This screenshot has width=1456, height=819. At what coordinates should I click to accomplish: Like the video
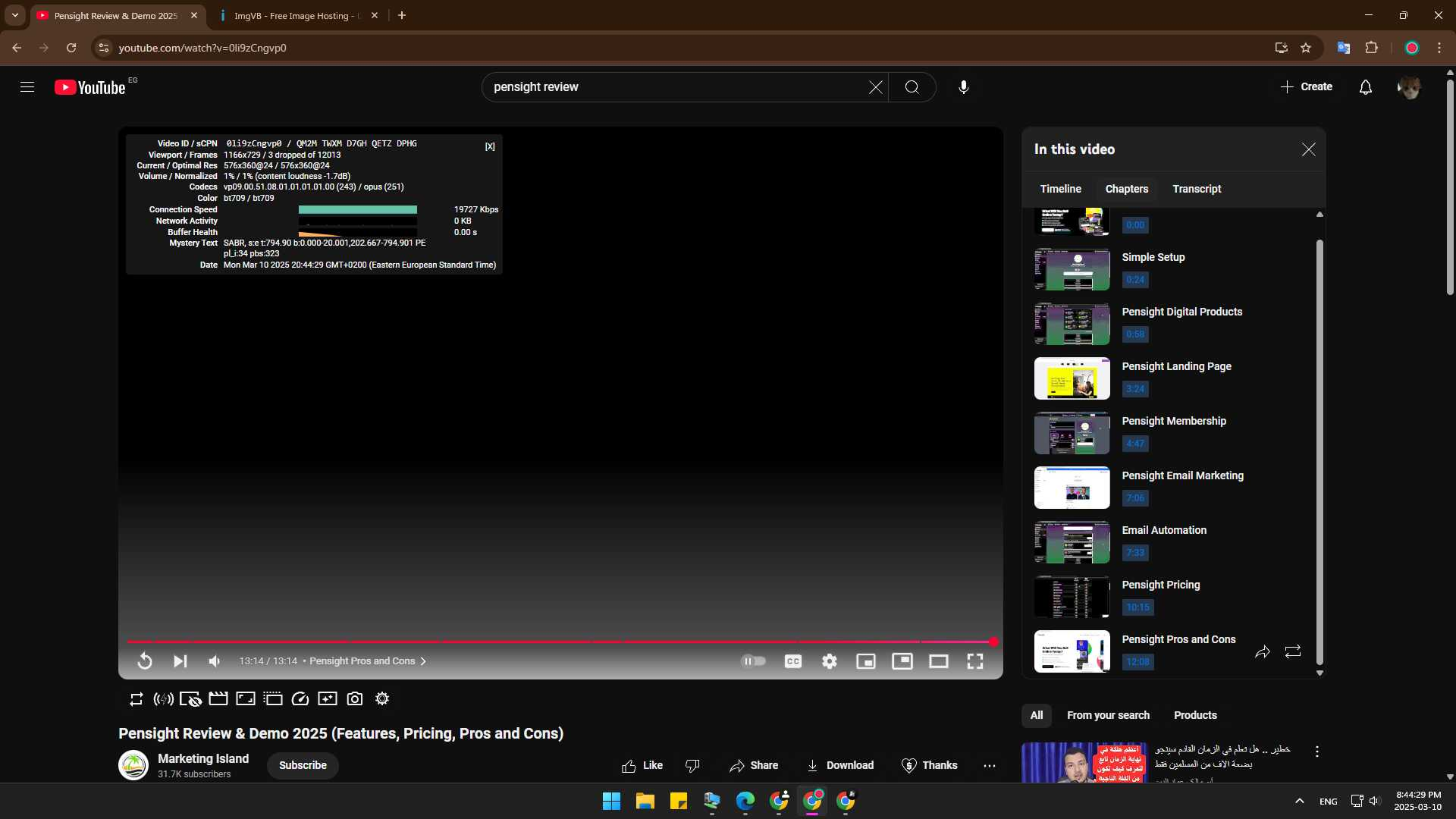642,766
